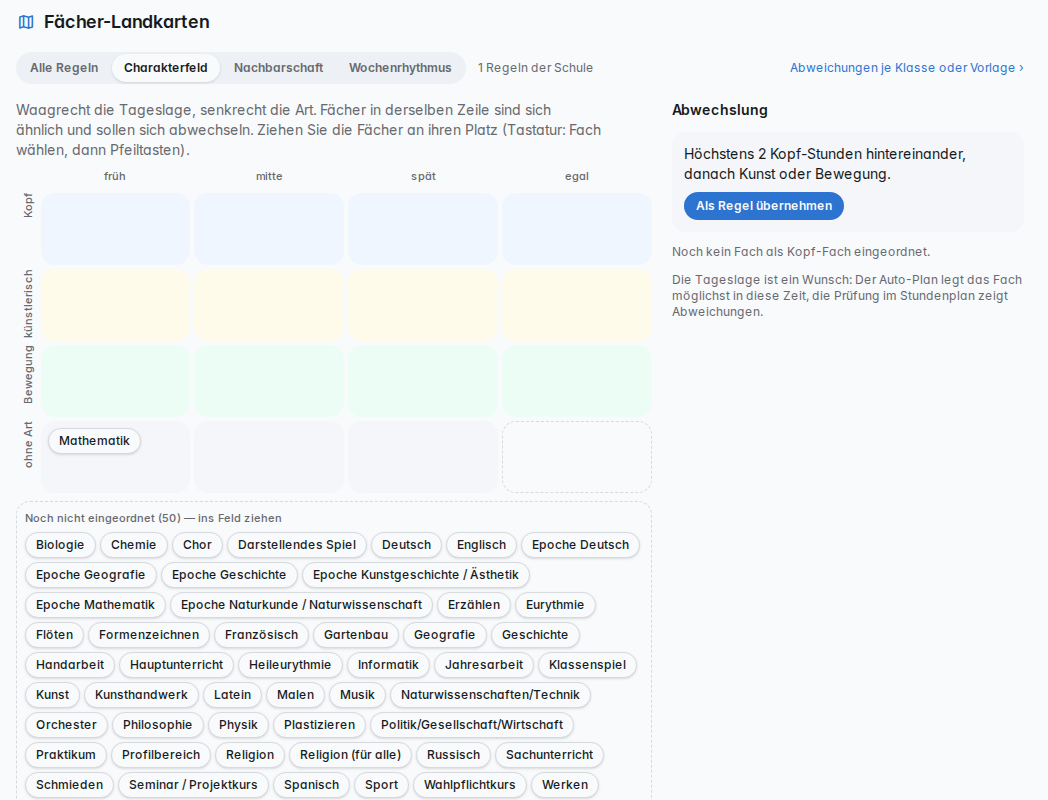Select the Darstellendes Spiel chip

pyautogui.click(x=297, y=545)
